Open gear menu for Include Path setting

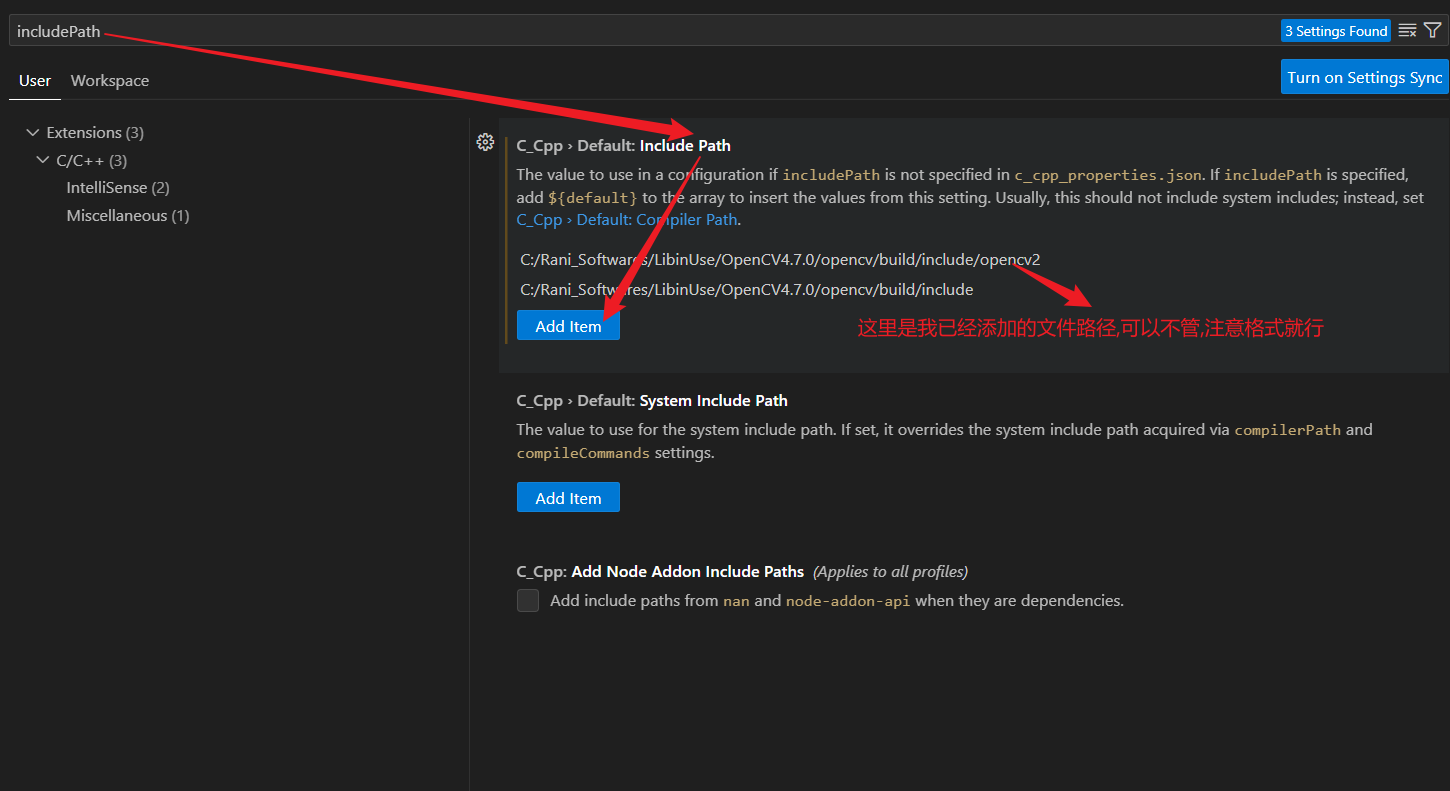pyautogui.click(x=485, y=142)
